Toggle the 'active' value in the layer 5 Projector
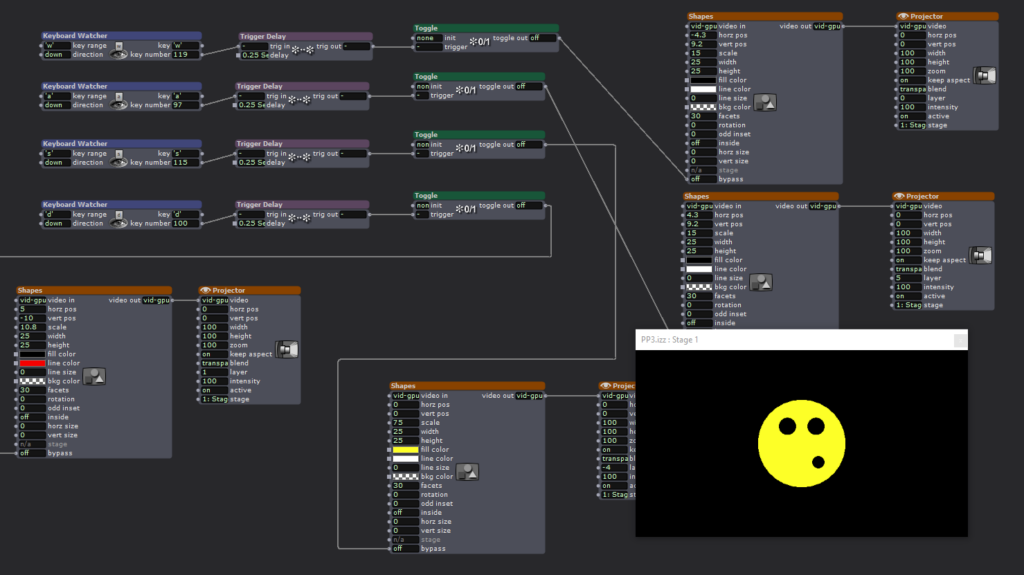Viewport: 1024px width, 575px height. [907, 296]
